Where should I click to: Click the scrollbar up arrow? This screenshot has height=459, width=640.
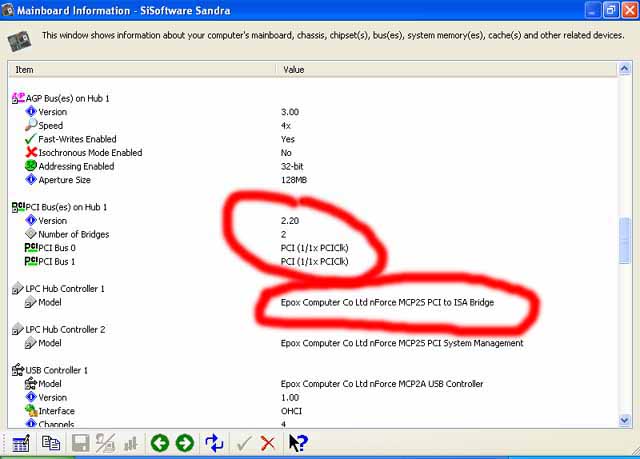[x=625, y=69]
